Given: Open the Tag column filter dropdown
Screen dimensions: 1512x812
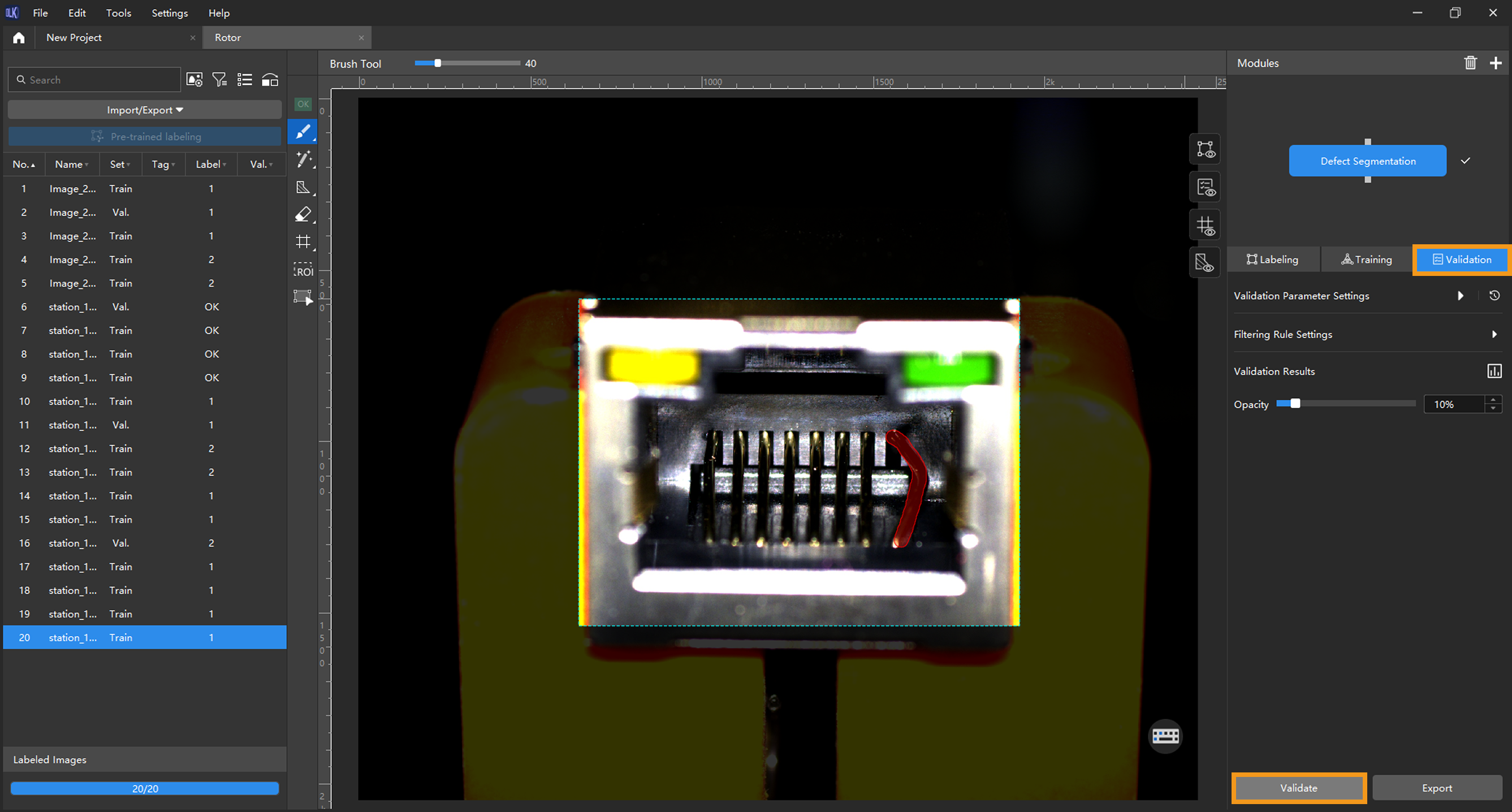Looking at the screenshot, I should (x=173, y=165).
